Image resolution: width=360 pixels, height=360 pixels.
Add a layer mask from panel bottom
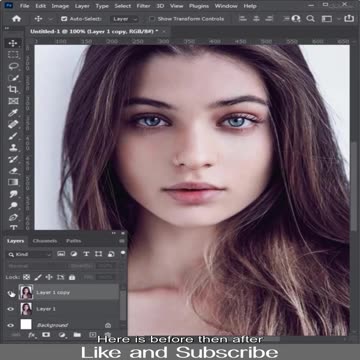coord(46,335)
